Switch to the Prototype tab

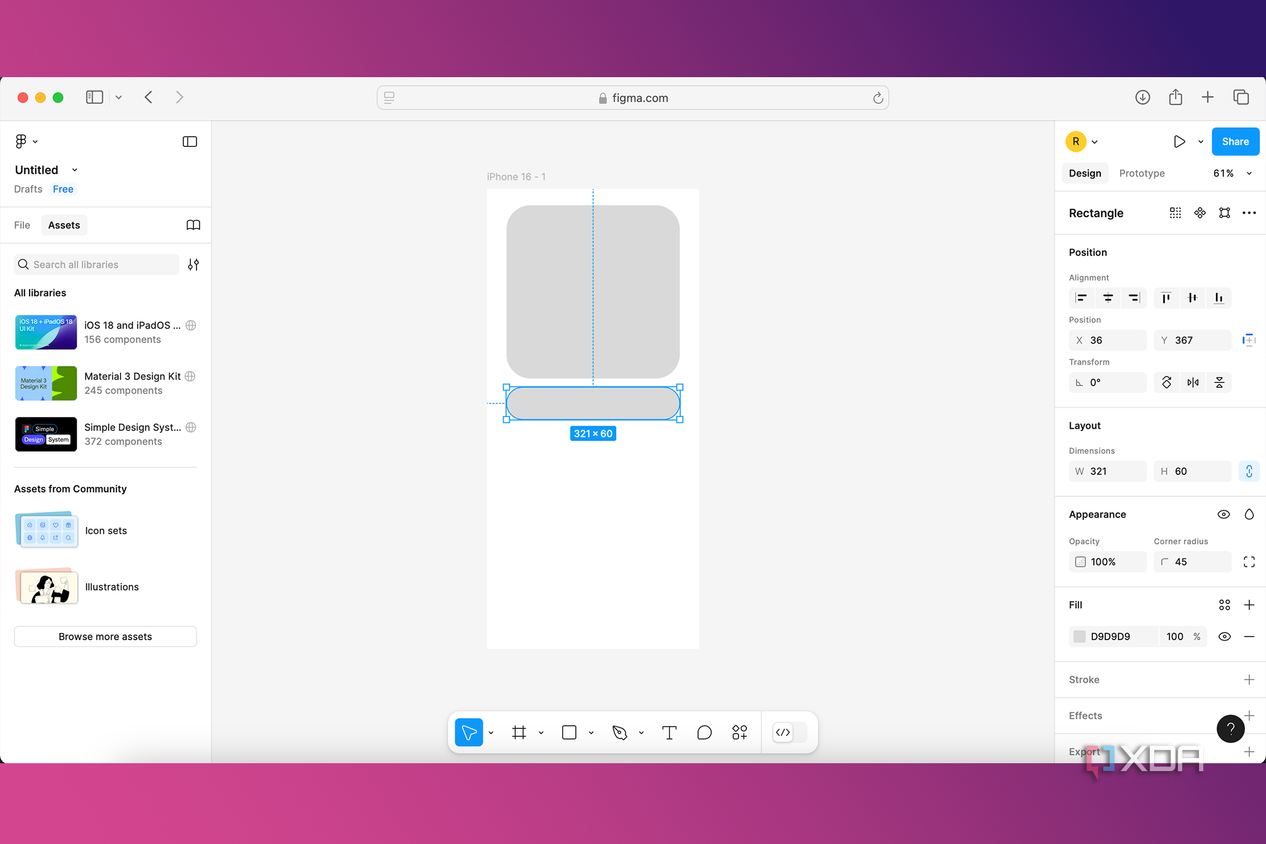(1142, 173)
